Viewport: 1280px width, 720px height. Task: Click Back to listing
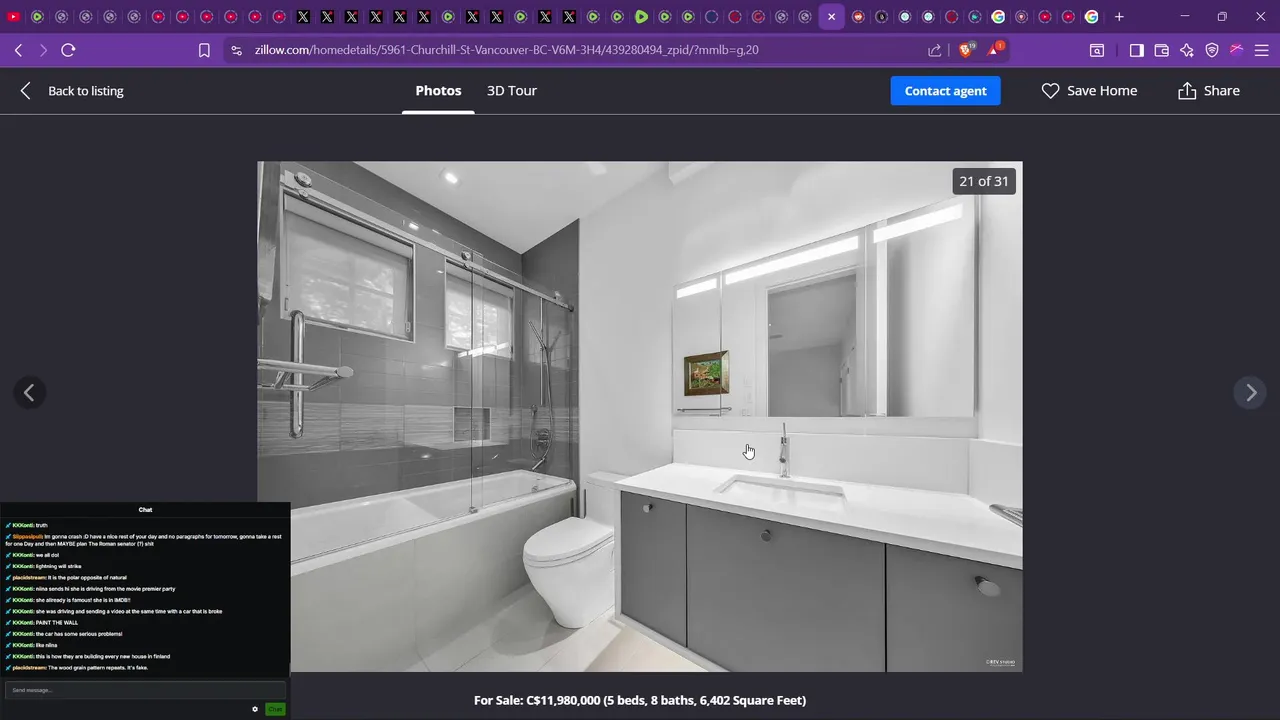pos(71,91)
